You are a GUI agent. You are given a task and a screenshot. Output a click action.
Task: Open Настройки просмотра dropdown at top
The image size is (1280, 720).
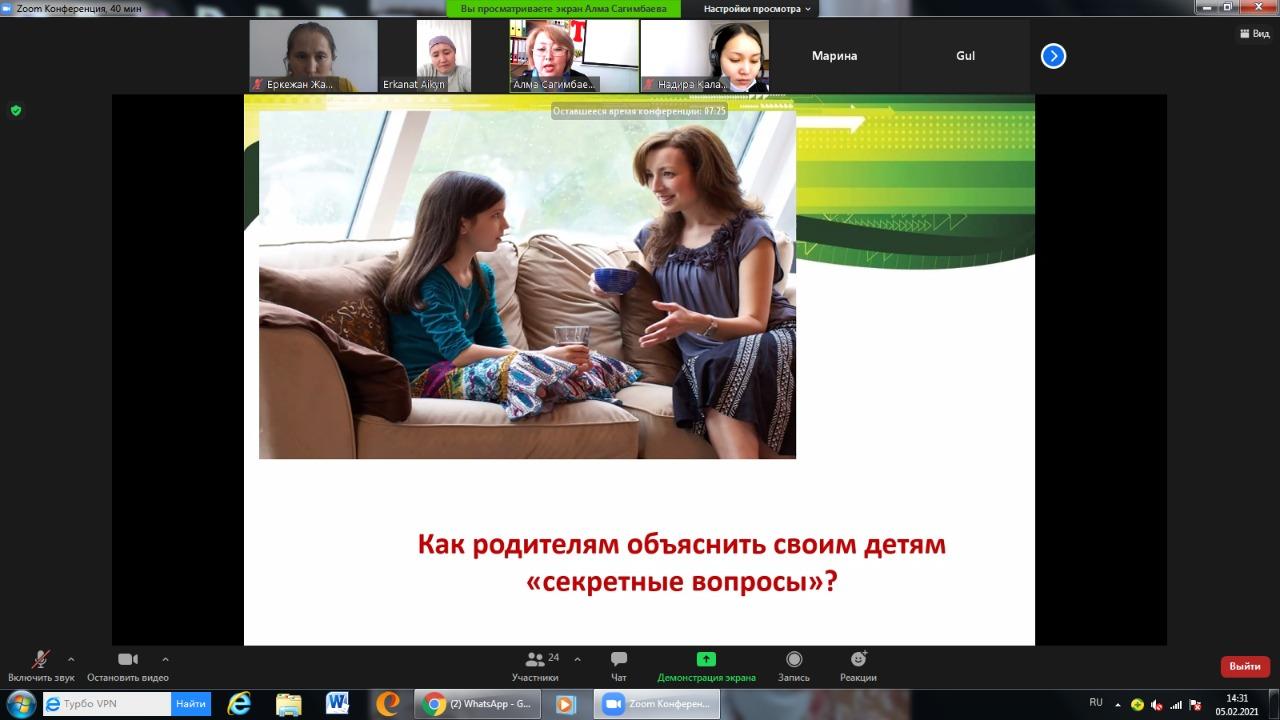click(759, 9)
